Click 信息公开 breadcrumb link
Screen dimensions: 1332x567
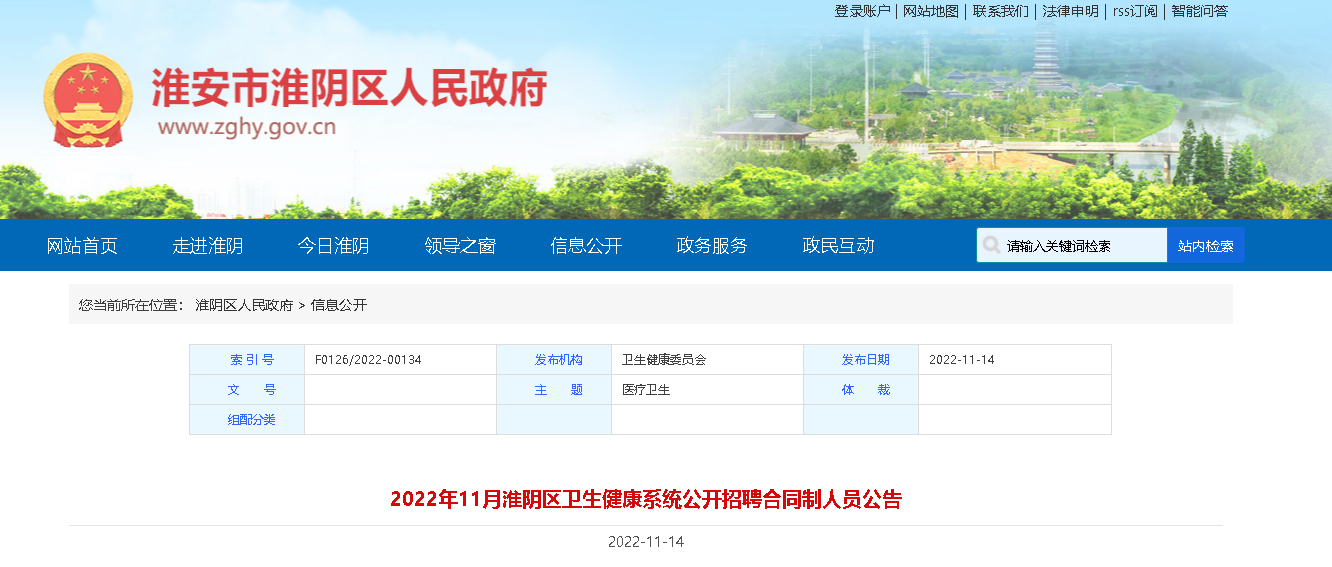point(339,305)
